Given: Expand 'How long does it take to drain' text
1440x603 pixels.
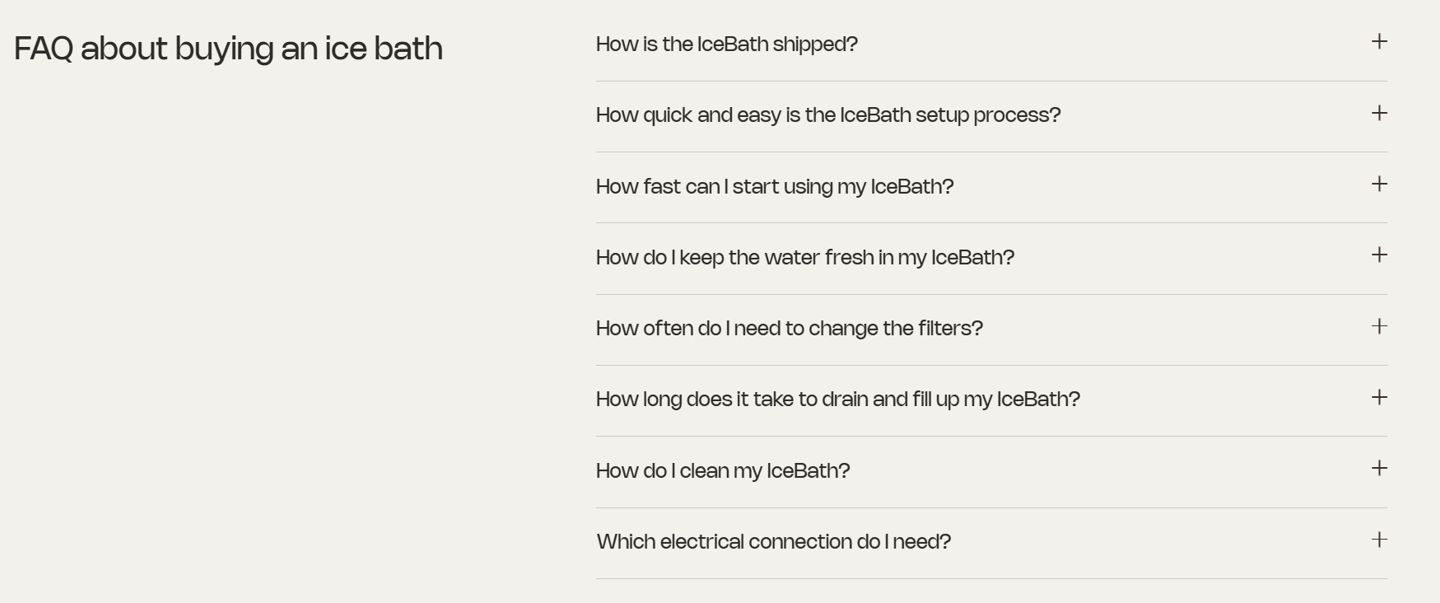Looking at the screenshot, I should tap(837, 400).
